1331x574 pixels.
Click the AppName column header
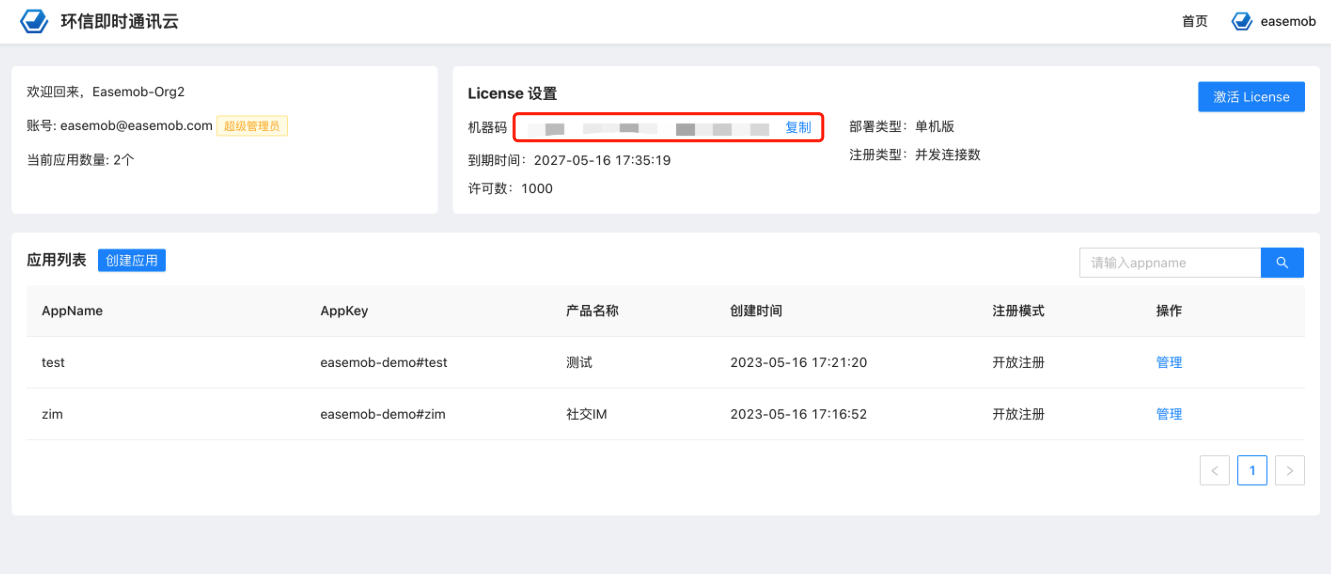[72, 311]
